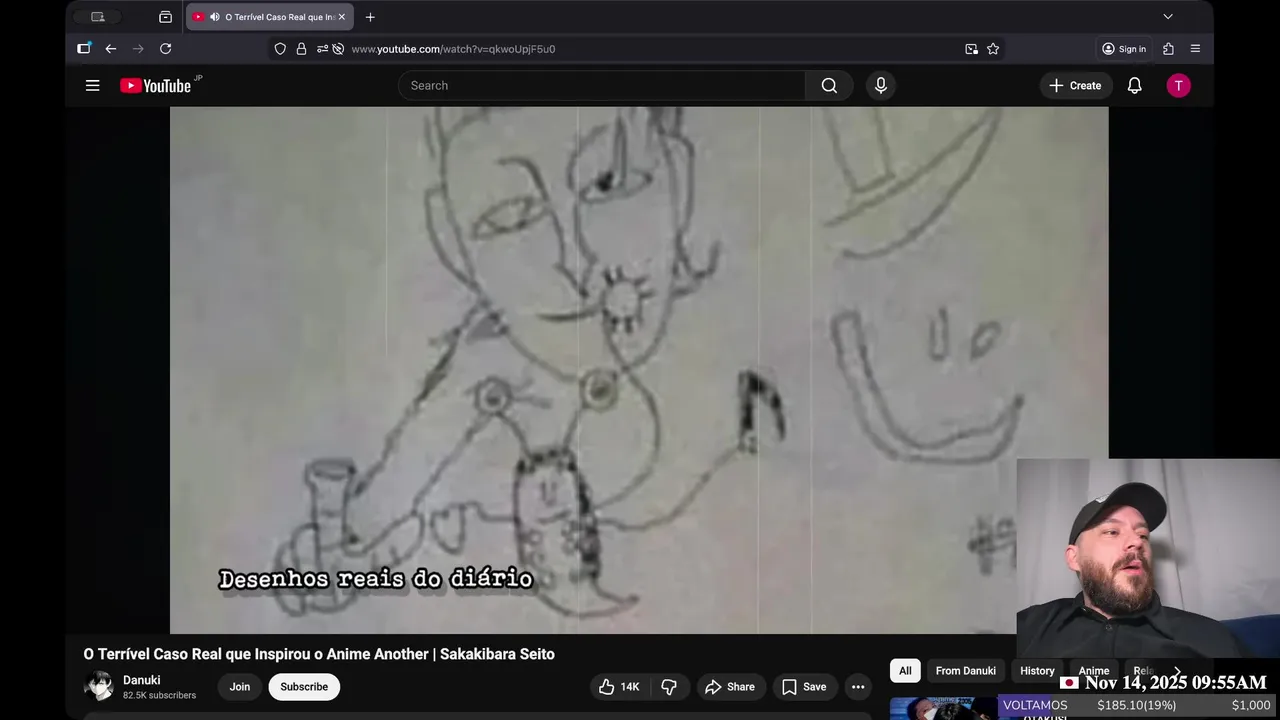Click the '82.5K subscribers' text
1280x720 pixels.
coord(159,695)
